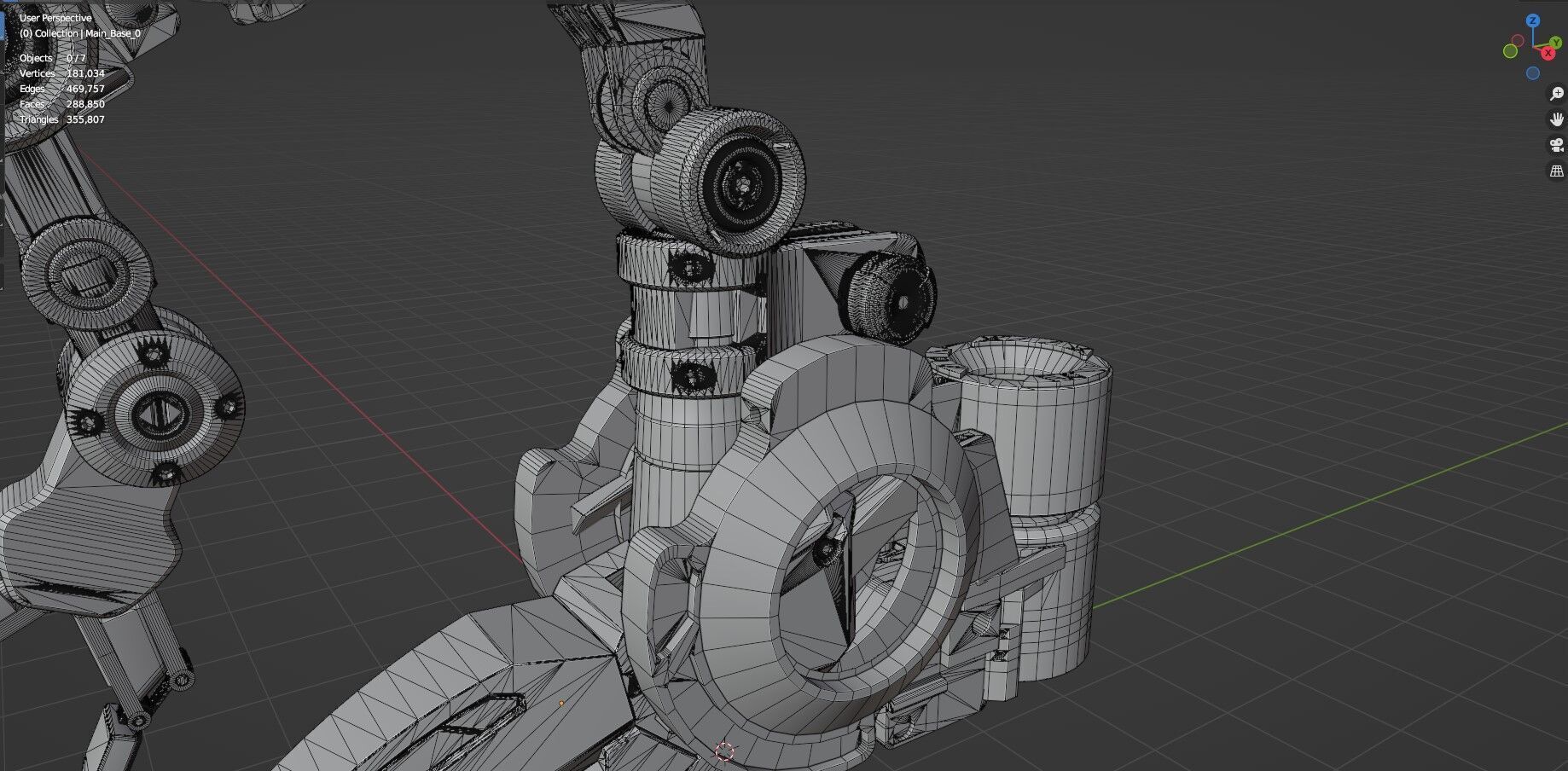This screenshot has width=1568, height=771.
Task: Click the Triangles '355,807' statistic
Action: click(85, 119)
